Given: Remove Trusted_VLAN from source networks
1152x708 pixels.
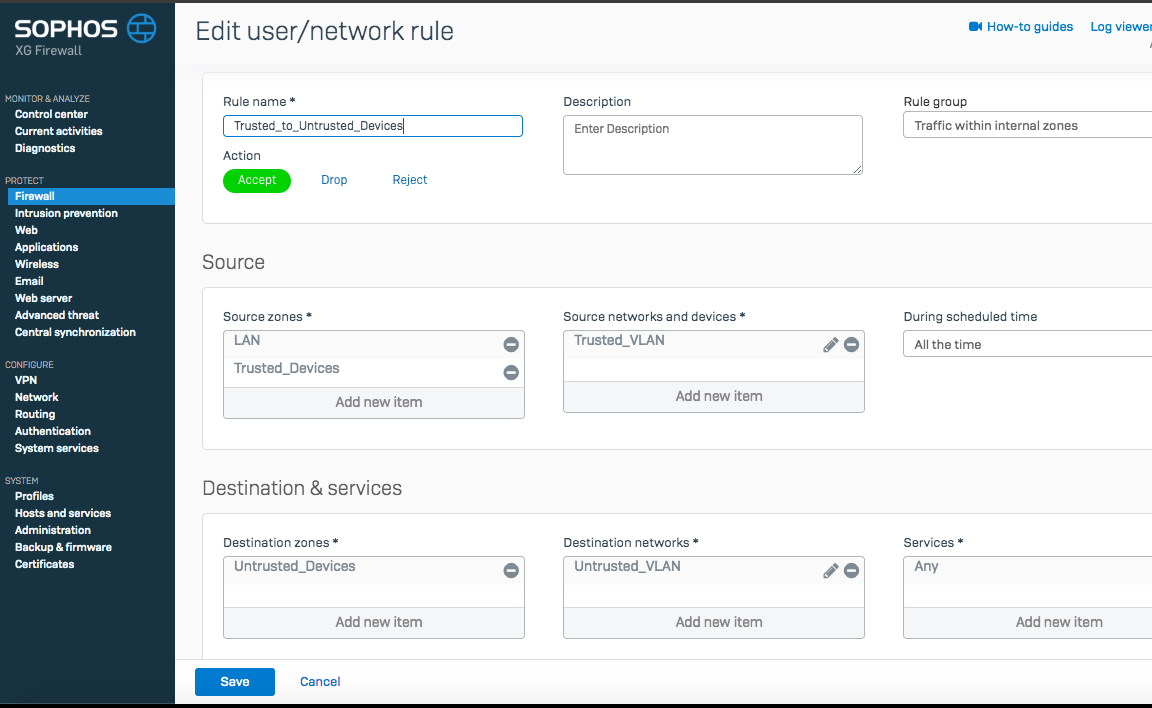Looking at the screenshot, I should tap(851, 345).
